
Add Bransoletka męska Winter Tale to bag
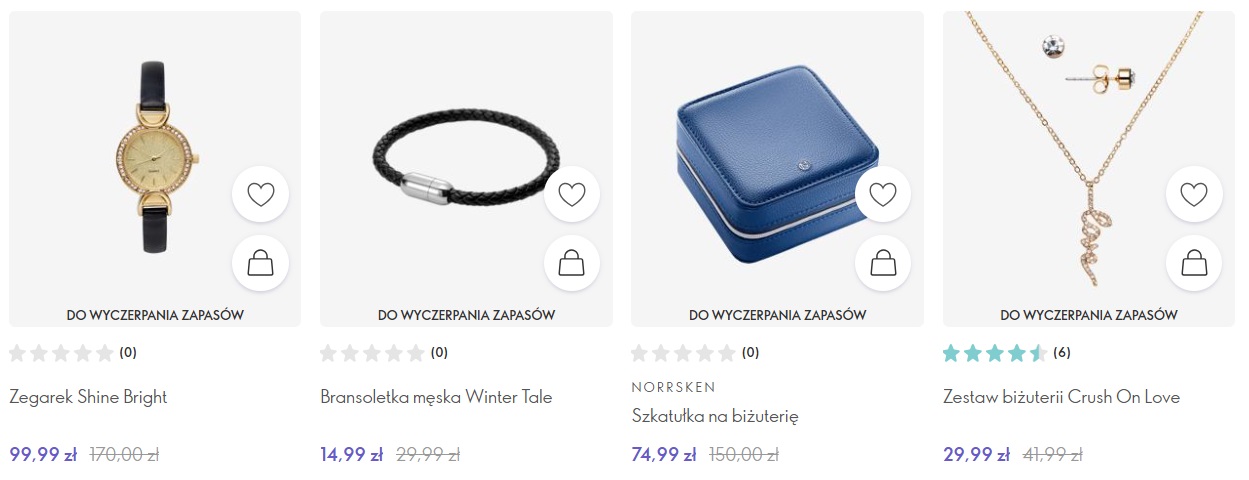coord(572,263)
